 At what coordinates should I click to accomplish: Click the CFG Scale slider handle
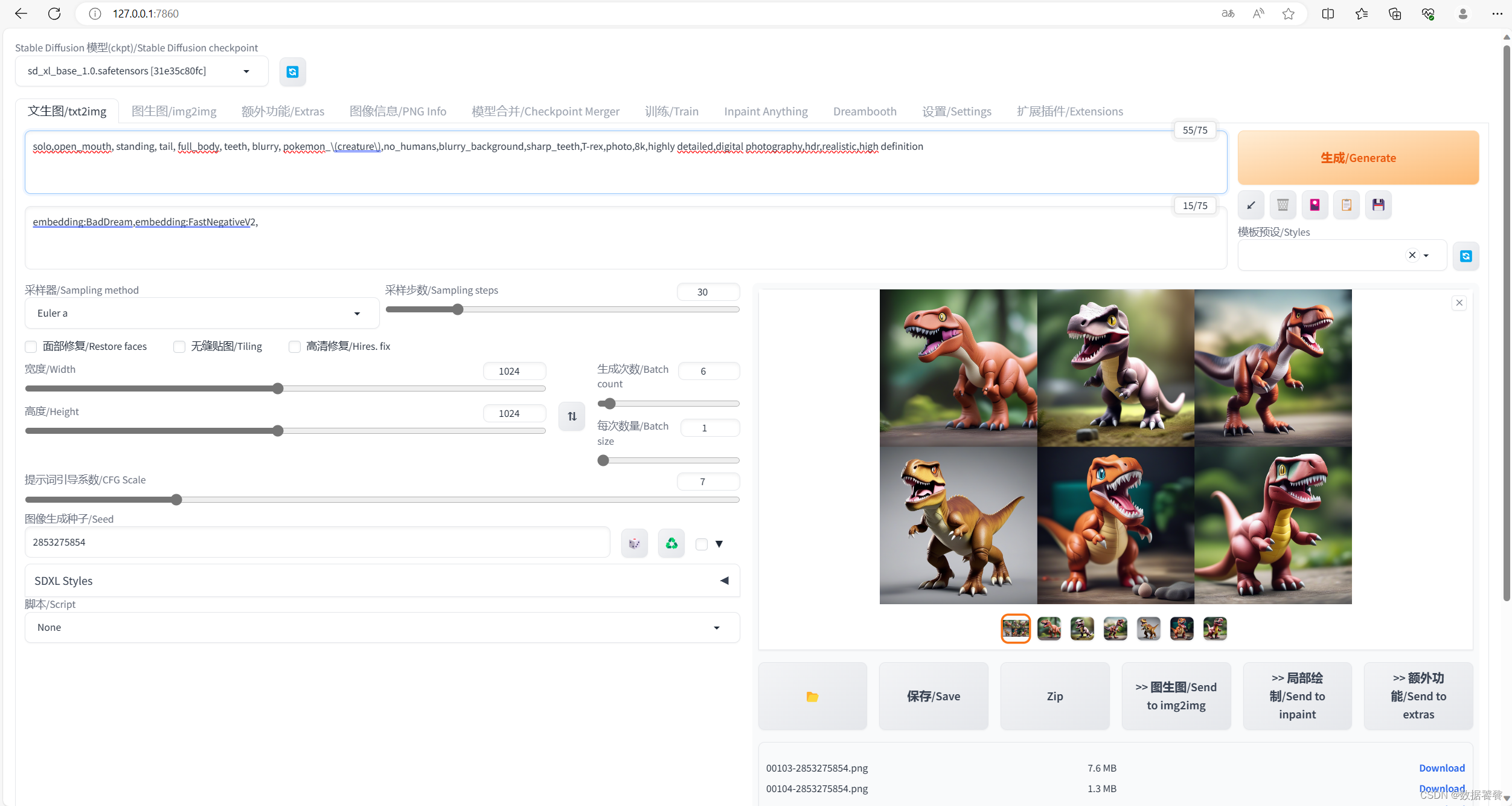(176, 500)
